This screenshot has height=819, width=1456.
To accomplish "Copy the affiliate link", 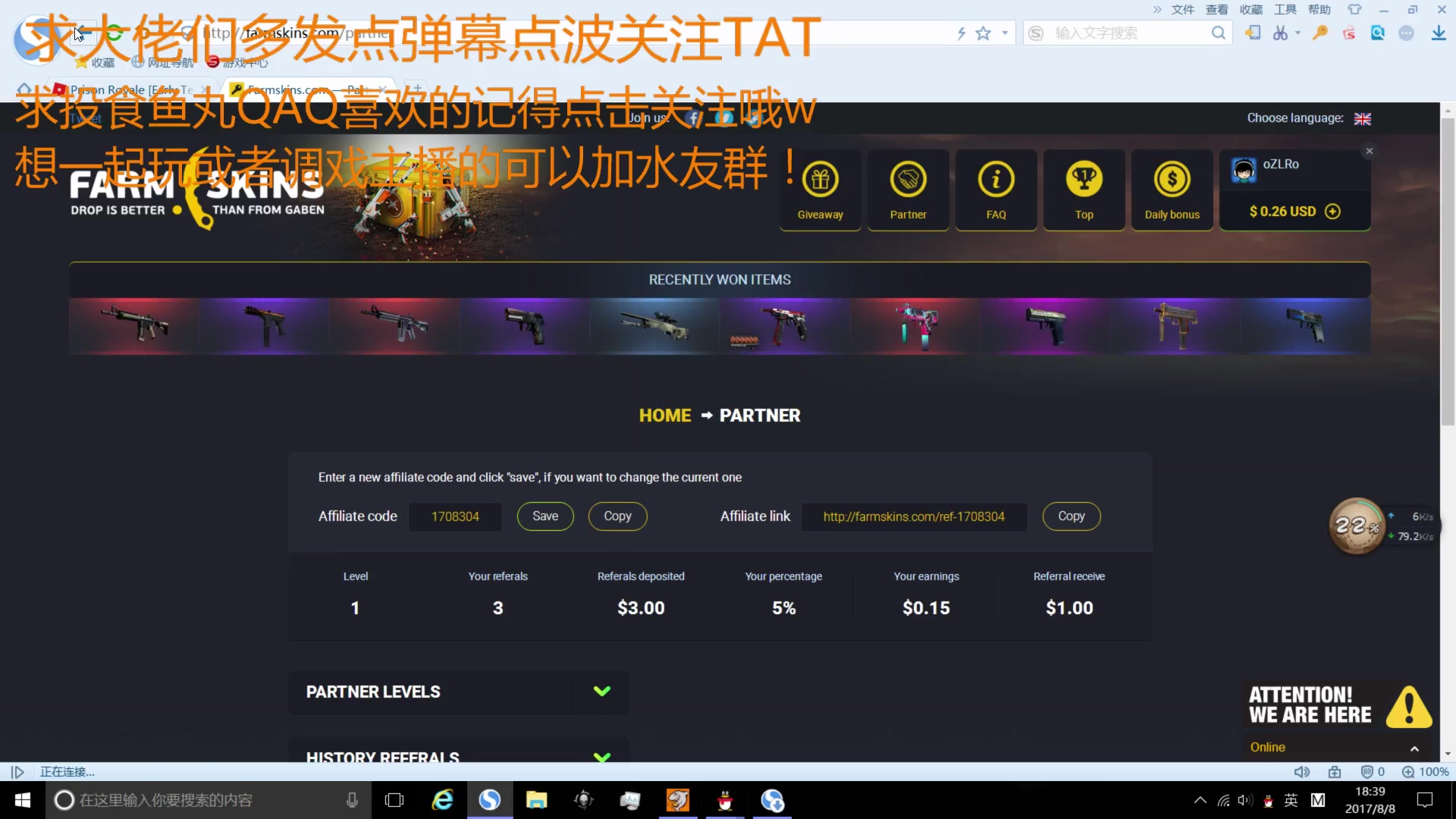I will click(x=1072, y=516).
